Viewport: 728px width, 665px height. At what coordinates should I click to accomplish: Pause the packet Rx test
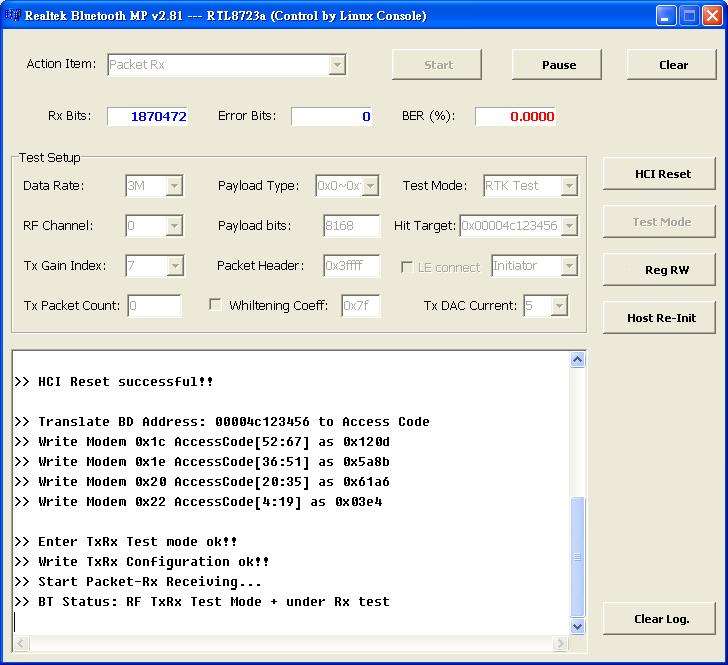[557, 65]
